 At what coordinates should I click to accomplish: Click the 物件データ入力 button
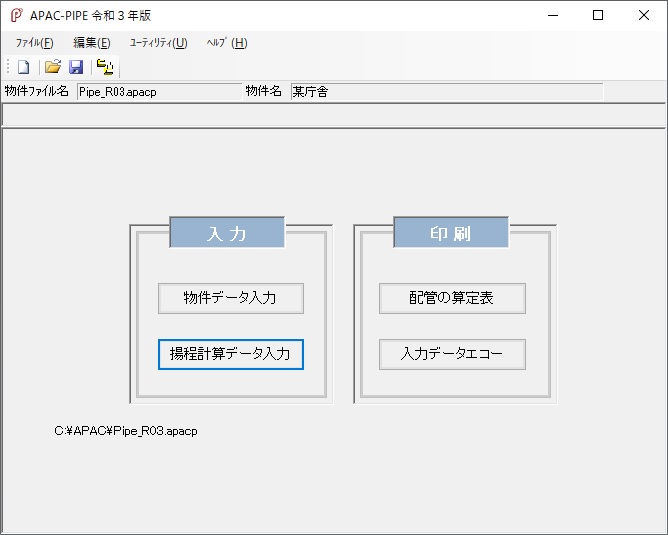pos(230,298)
